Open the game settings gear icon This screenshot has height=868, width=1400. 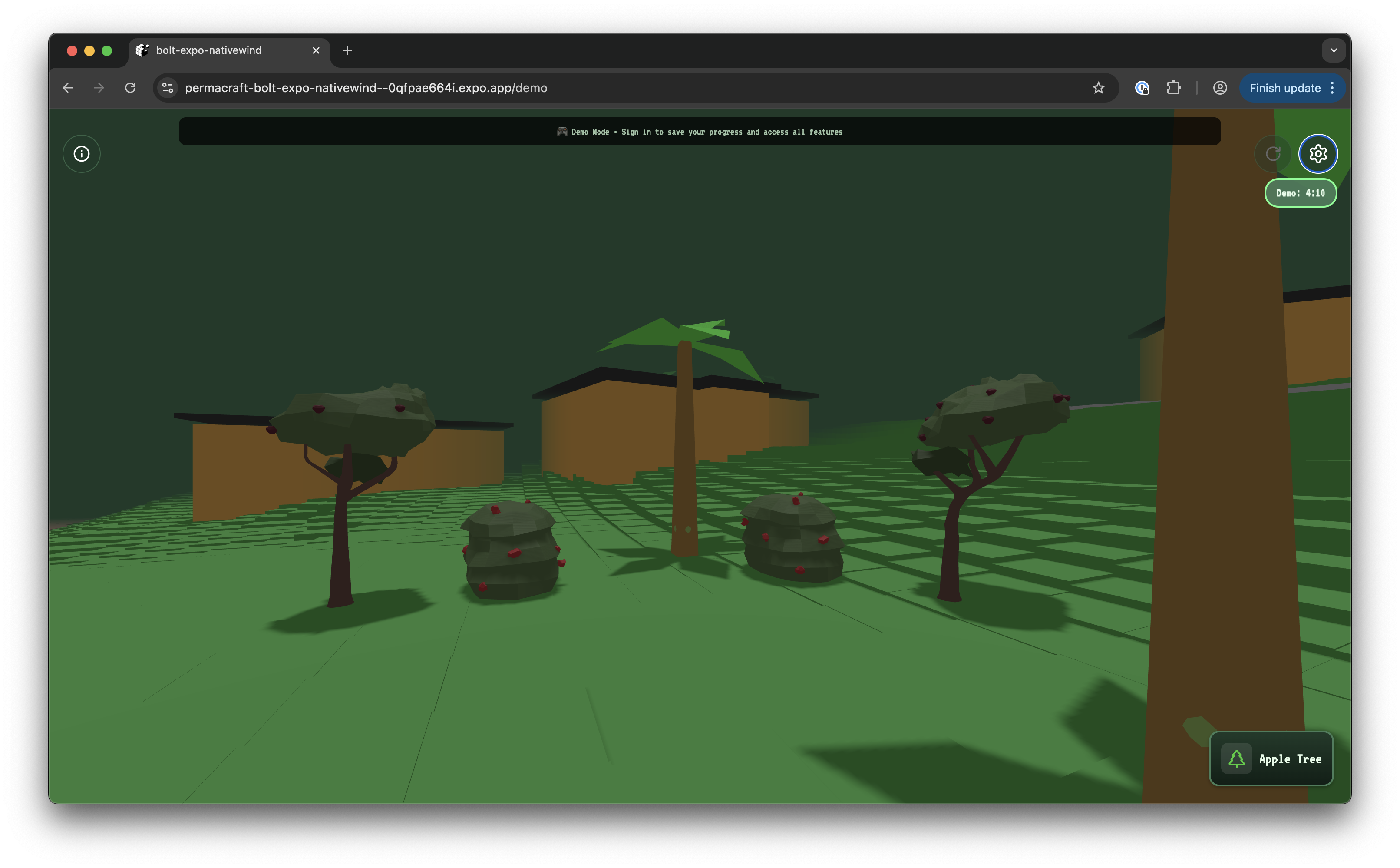(1318, 154)
